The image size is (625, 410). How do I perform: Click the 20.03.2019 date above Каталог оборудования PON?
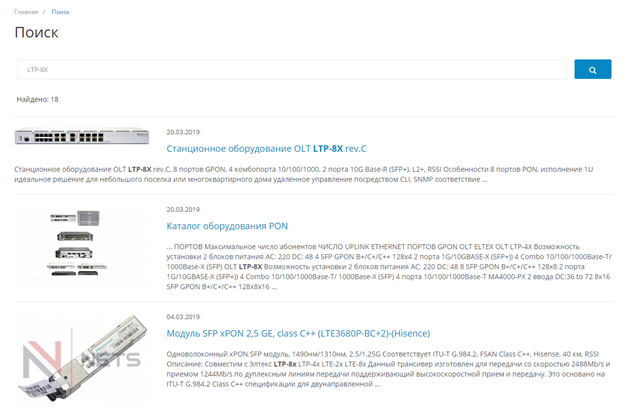click(x=183, y=209)
